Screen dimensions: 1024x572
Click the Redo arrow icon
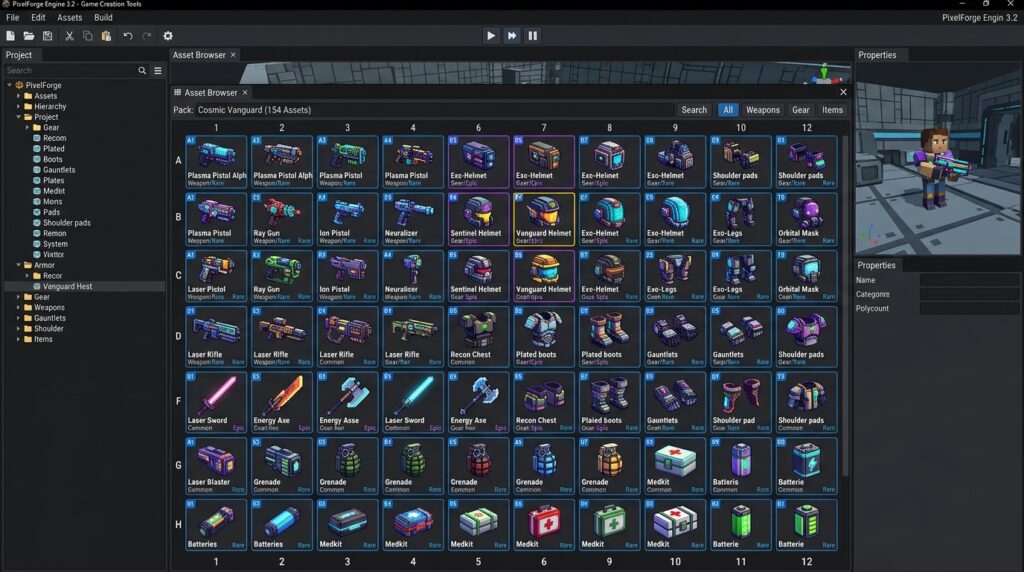146,36
